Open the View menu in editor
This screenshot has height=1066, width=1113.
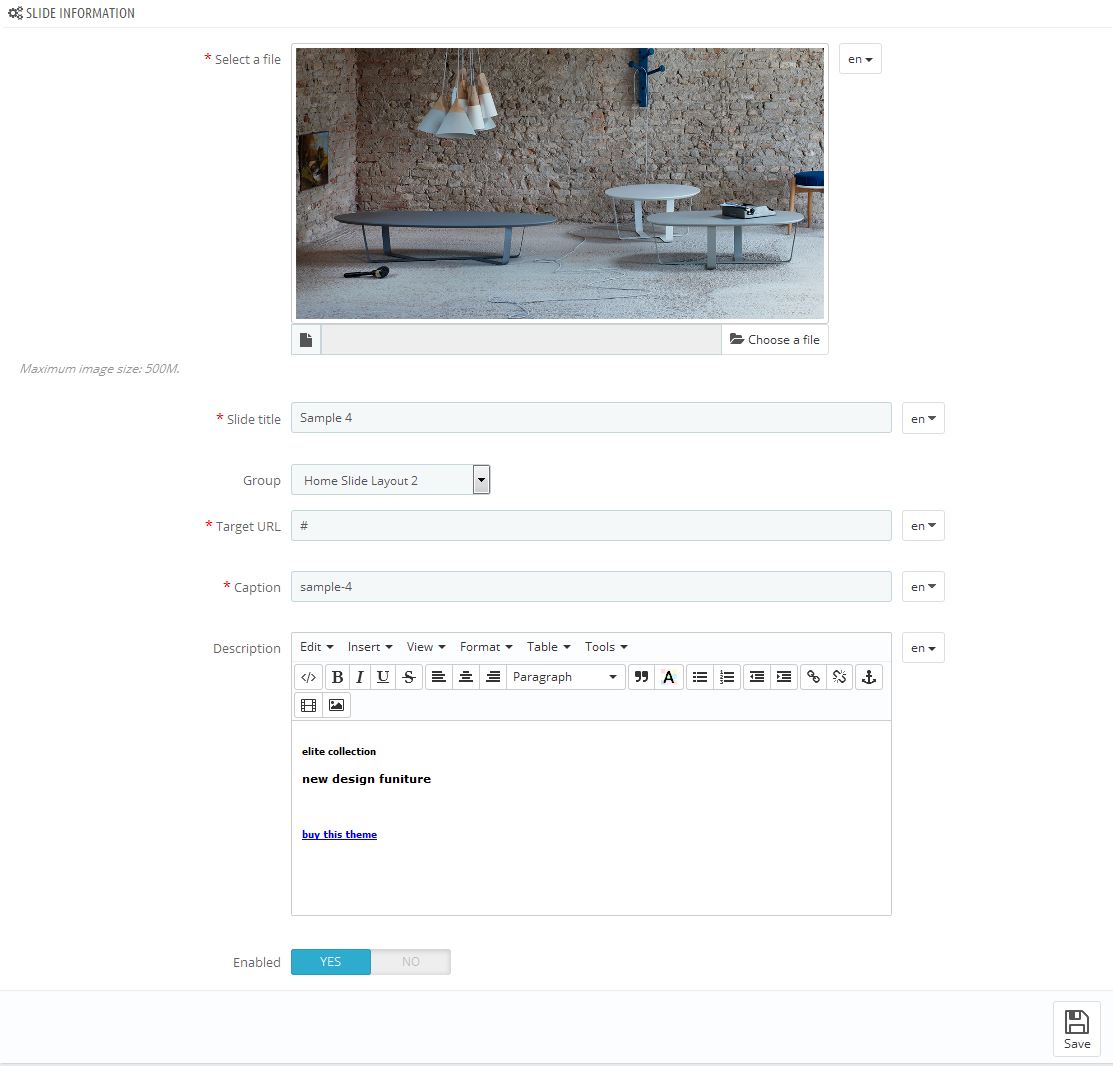pyautogui.click(x=426, y=647)
